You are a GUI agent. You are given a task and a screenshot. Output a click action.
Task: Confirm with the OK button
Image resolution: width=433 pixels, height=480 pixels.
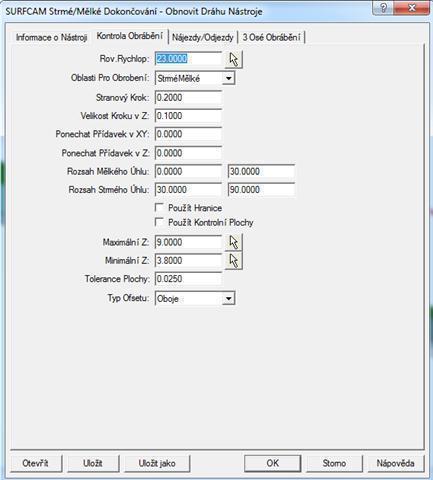click(272, 463)
